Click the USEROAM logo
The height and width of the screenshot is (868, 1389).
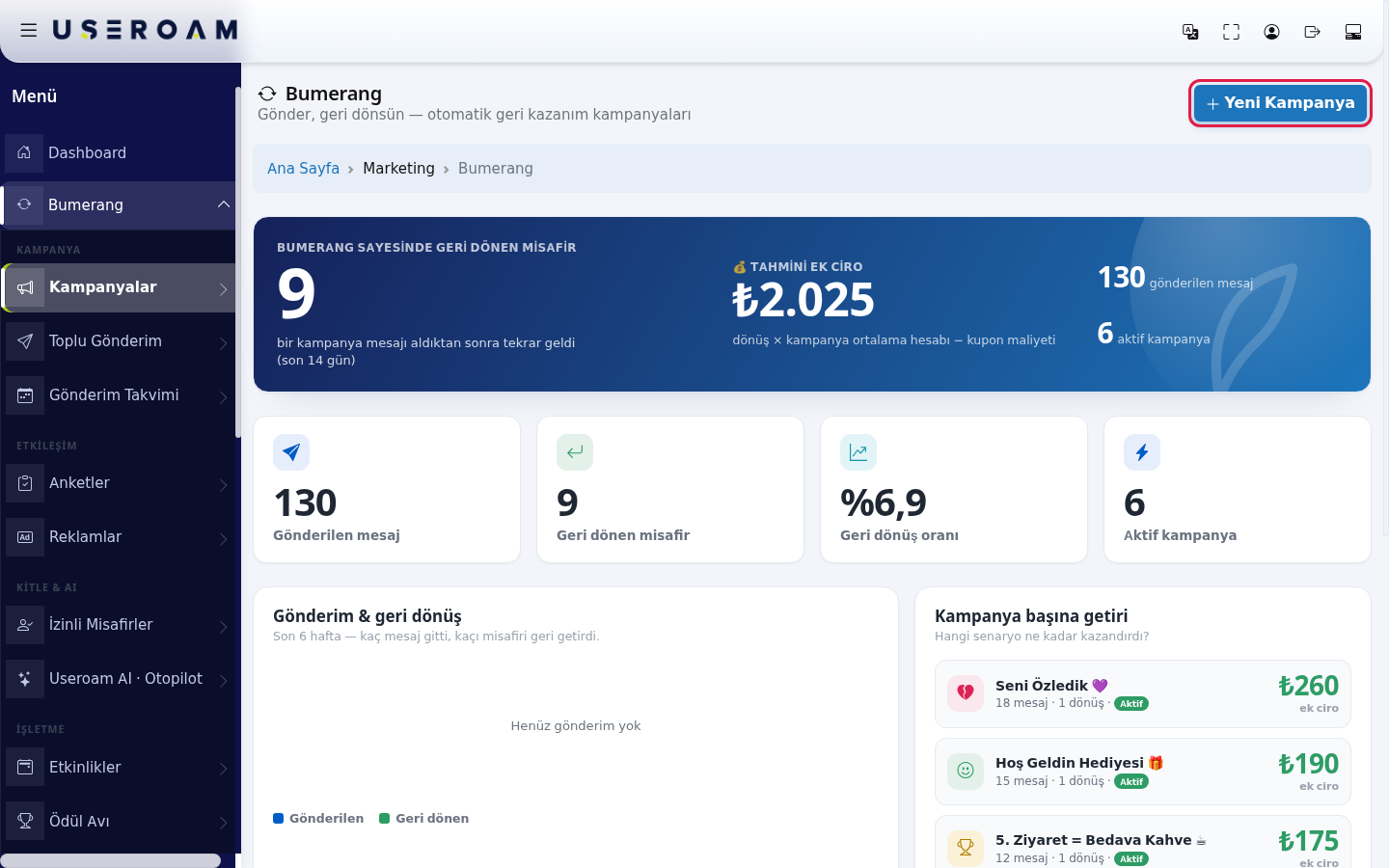point(145,31)
